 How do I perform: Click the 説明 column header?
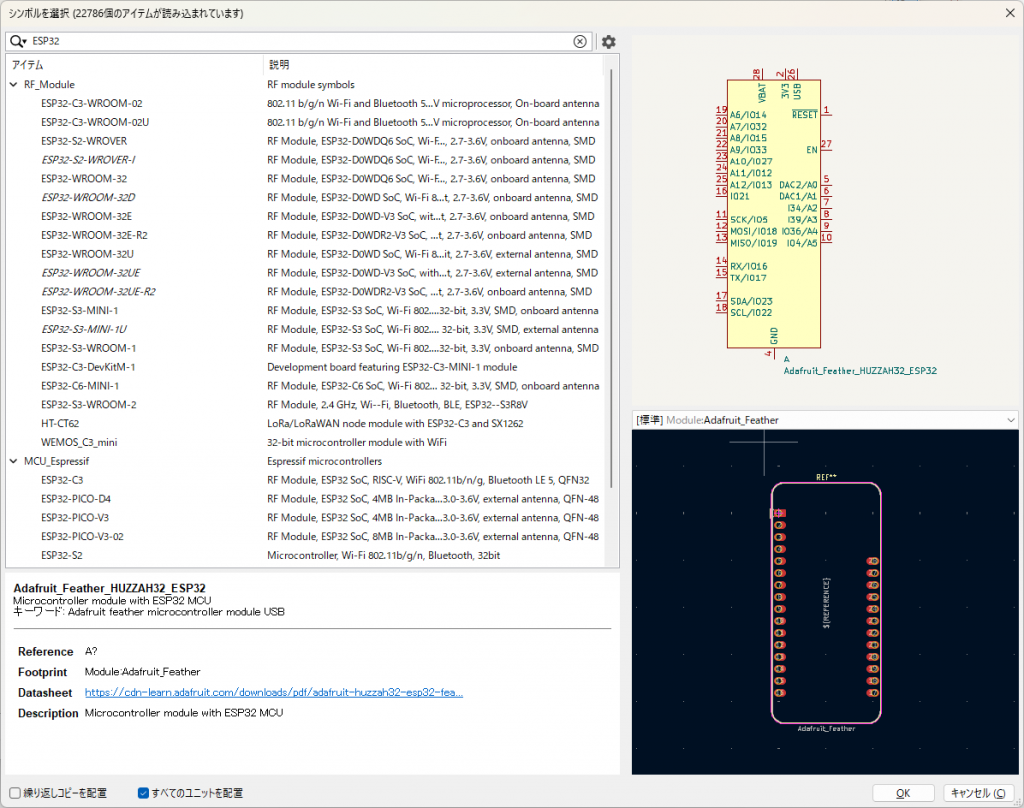click(434, 65)
